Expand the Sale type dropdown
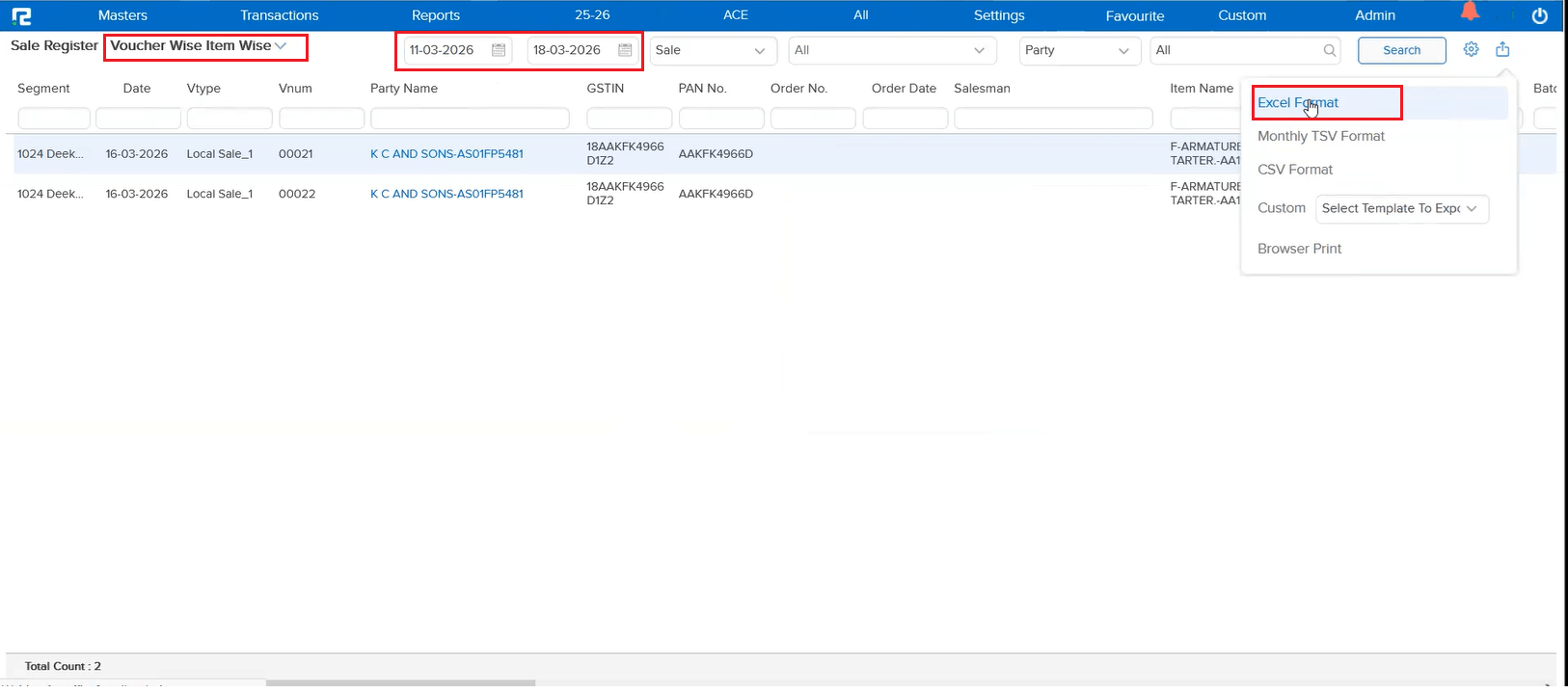 pyautogui.click(x=713, y=50)
